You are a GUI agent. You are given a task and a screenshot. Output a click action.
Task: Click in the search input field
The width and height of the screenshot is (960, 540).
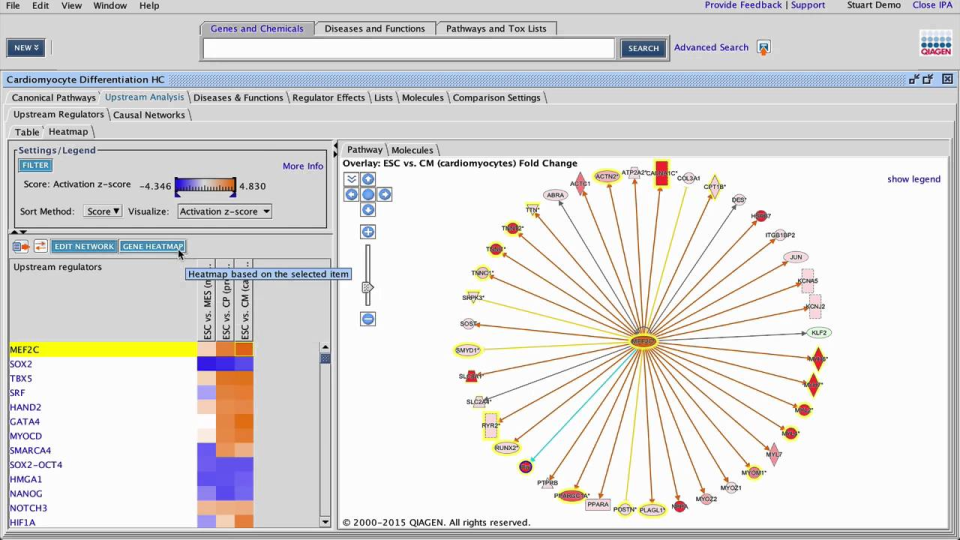pyautogui.click(x=408, y=48)
